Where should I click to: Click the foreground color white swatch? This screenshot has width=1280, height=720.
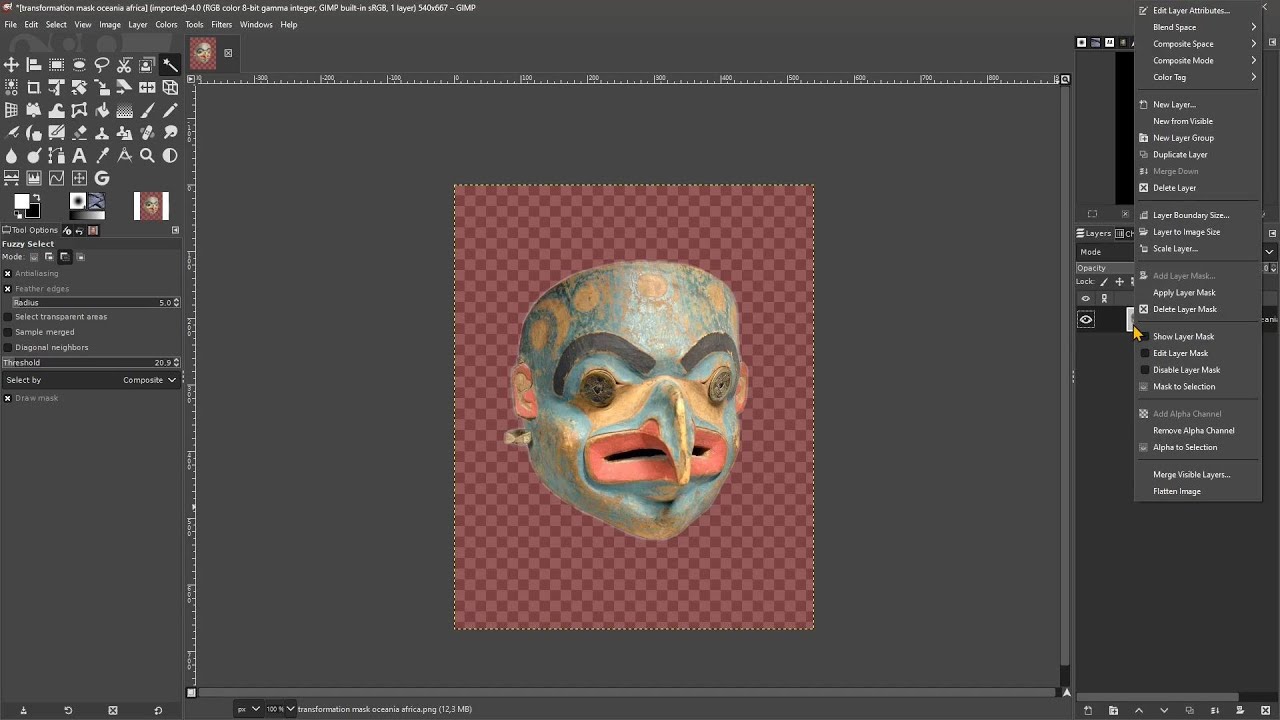click(20, 201)
